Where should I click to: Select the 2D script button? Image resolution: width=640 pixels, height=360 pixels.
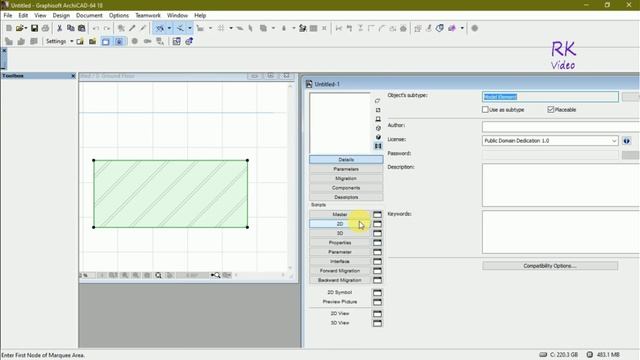pyautogui.click(x=340, y=224)
